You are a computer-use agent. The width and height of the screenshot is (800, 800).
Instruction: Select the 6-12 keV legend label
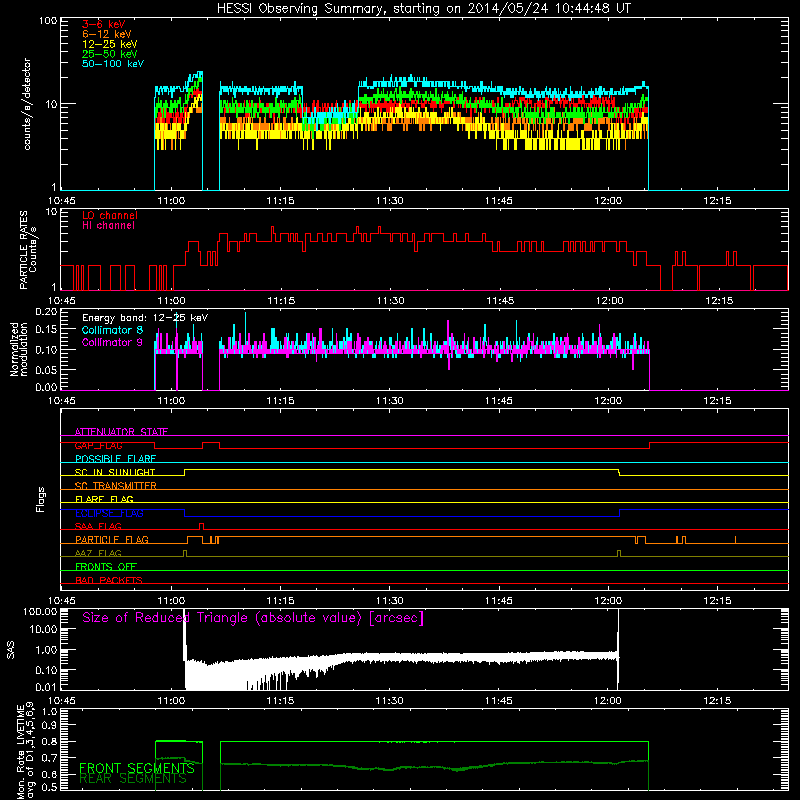[x=107, y=34]
